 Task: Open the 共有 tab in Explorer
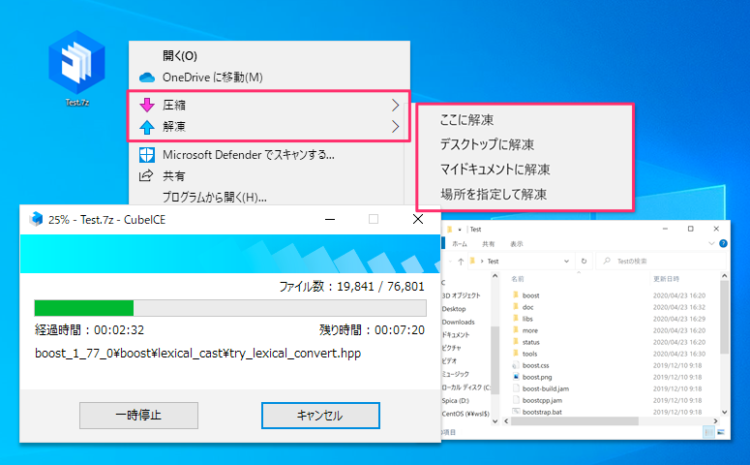point(488,244)
